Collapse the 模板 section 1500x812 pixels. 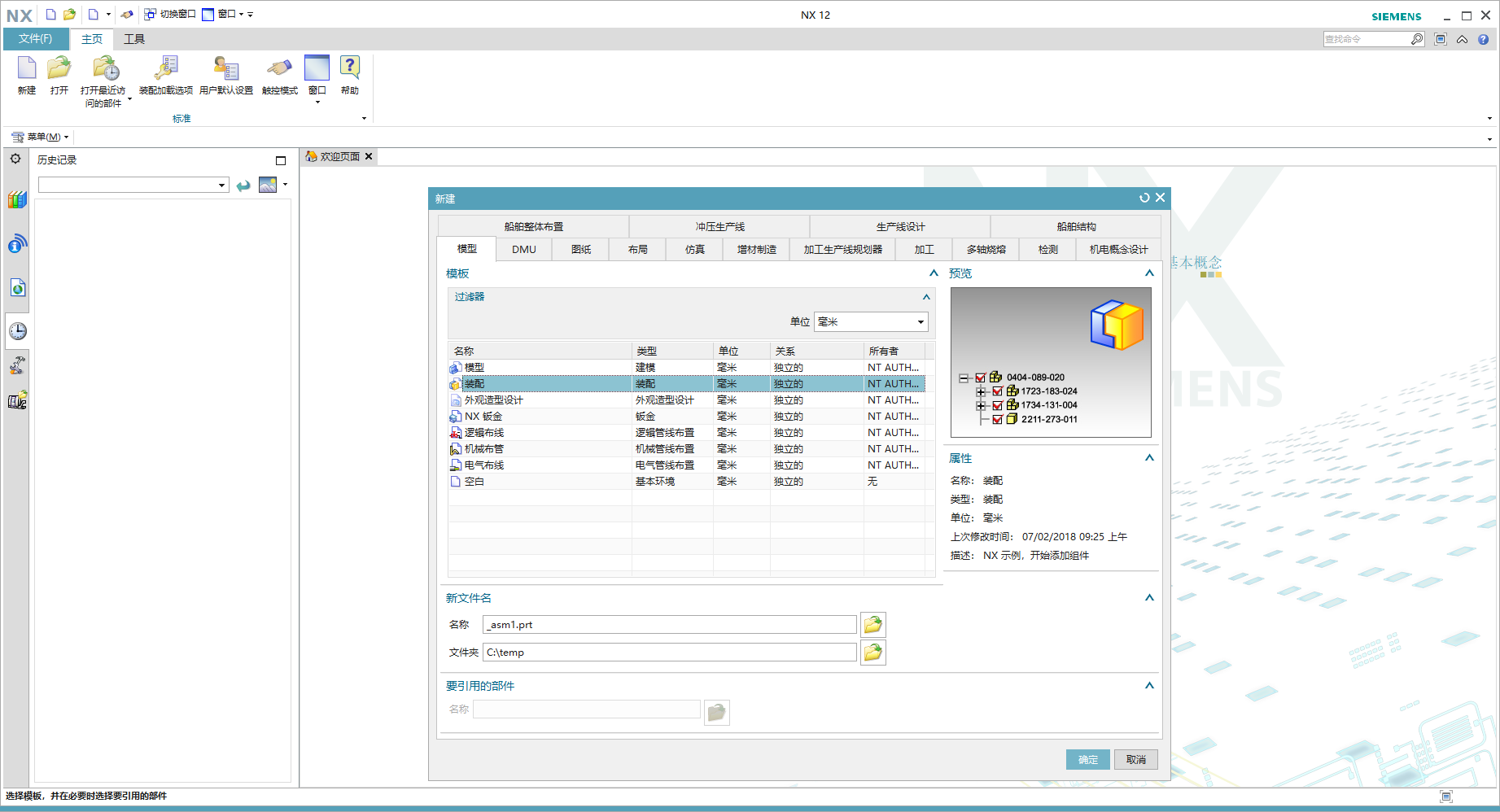(934, 273)
